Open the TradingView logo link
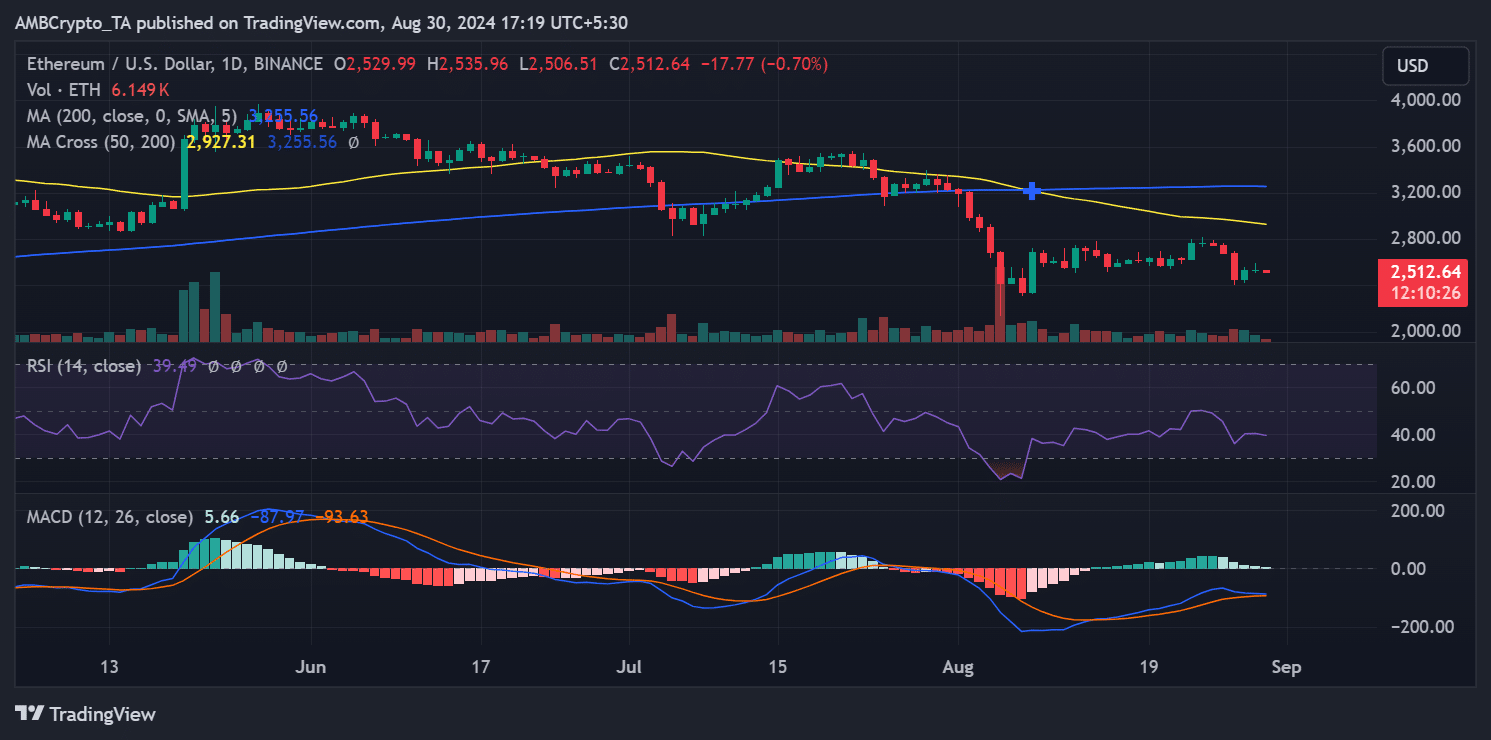This screenshot has width=1491, height=740. pos(86,714)
